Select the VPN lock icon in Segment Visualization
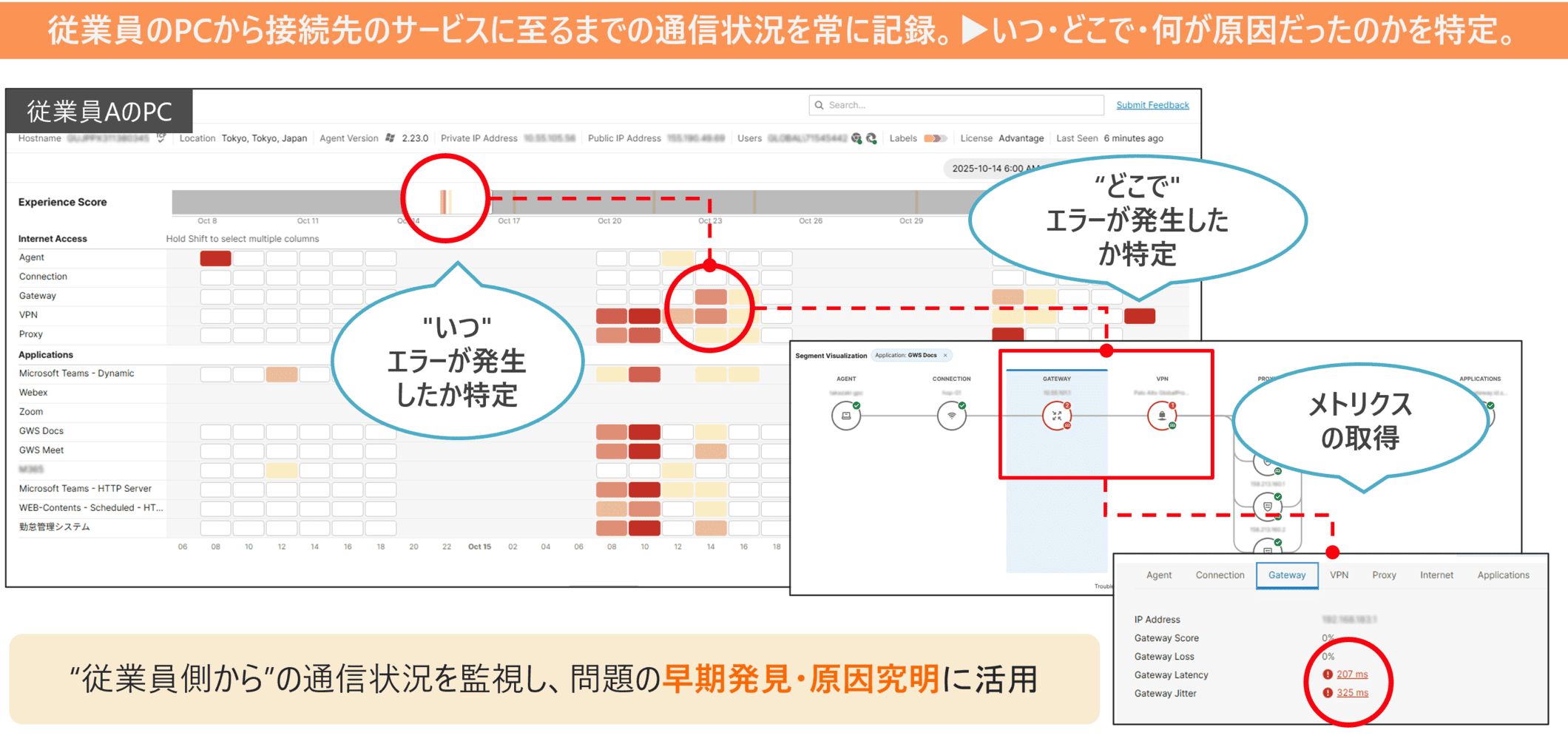Image resolution: width=1568 pixels, height=744 pixels. (1163, 414)
